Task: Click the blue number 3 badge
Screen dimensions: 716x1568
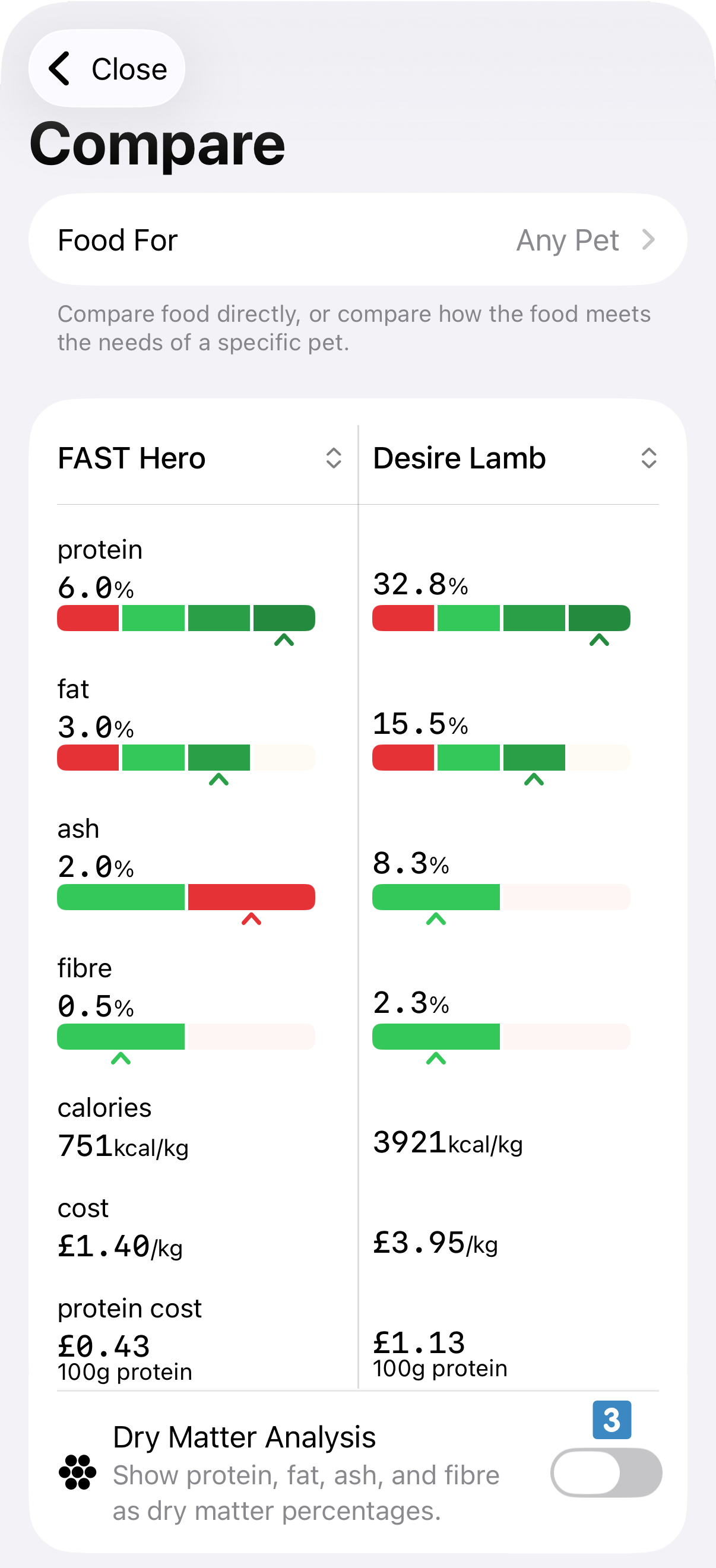Action: point(612,1420)
